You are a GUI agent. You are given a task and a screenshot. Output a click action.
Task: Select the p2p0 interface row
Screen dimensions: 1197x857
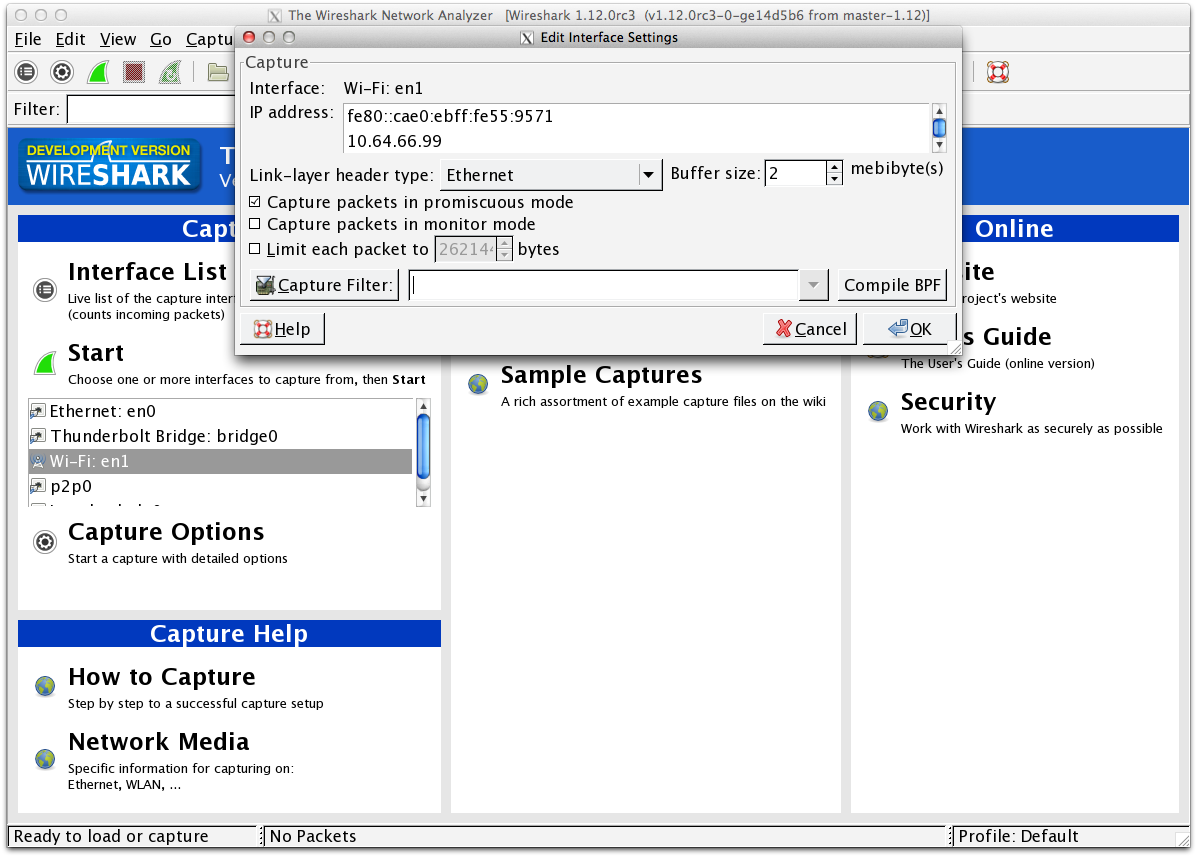coord(221,486)
